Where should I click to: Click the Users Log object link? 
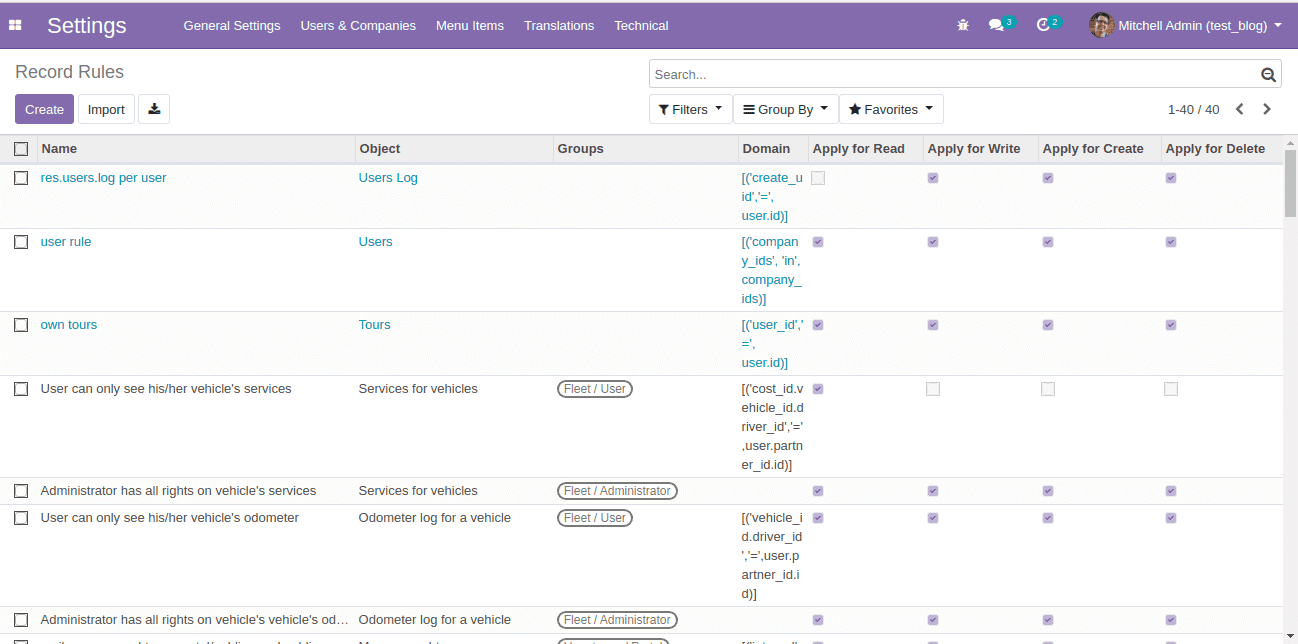[x=388, y=178]
